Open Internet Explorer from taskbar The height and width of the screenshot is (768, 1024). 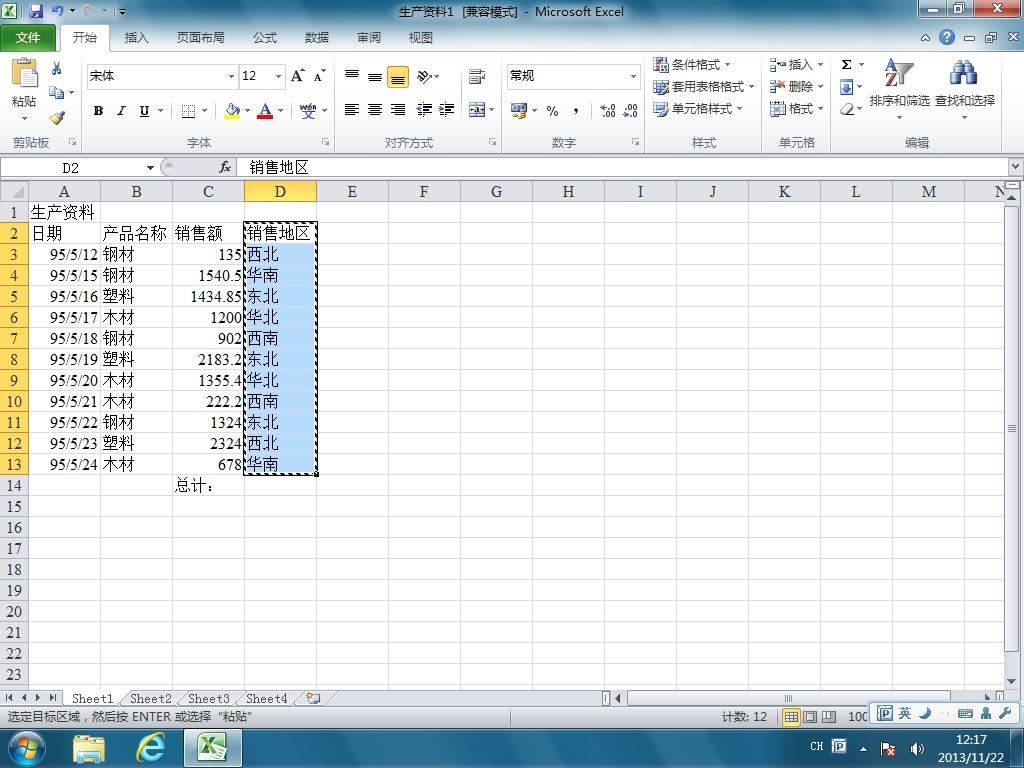pyautogui.click(x=150, y=748)
